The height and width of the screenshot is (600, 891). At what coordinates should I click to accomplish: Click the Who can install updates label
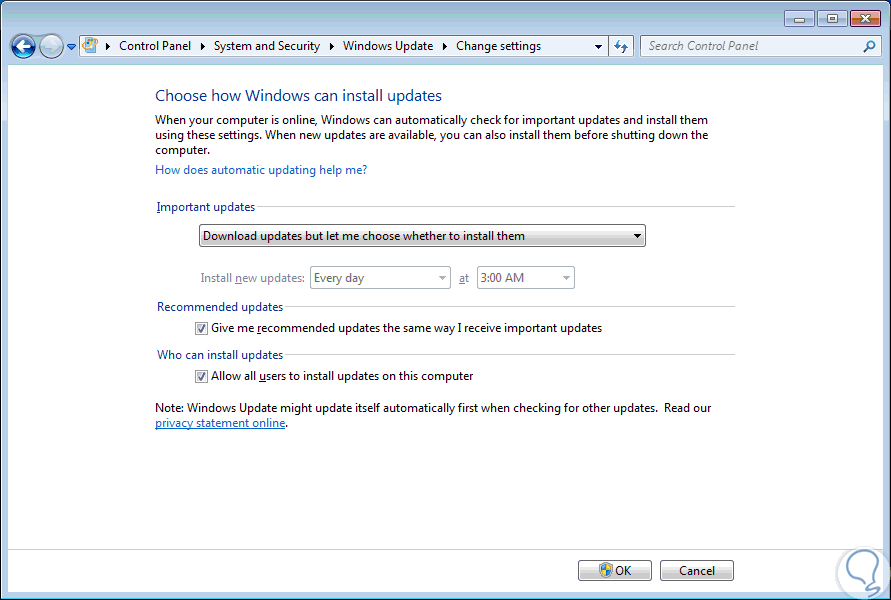click(220, 355)
